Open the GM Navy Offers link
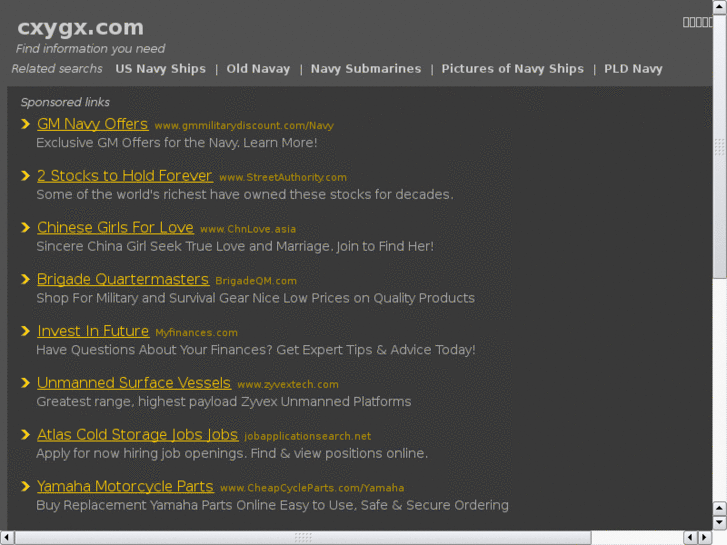Viewport: 727px width, 545px height. (x=92, y=124)
